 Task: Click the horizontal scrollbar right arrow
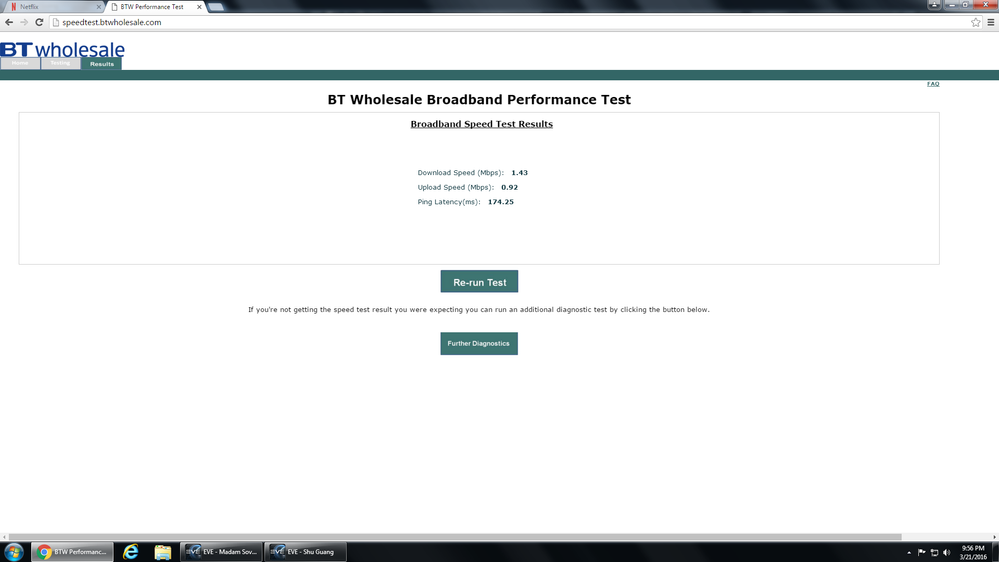click(995, 537)
